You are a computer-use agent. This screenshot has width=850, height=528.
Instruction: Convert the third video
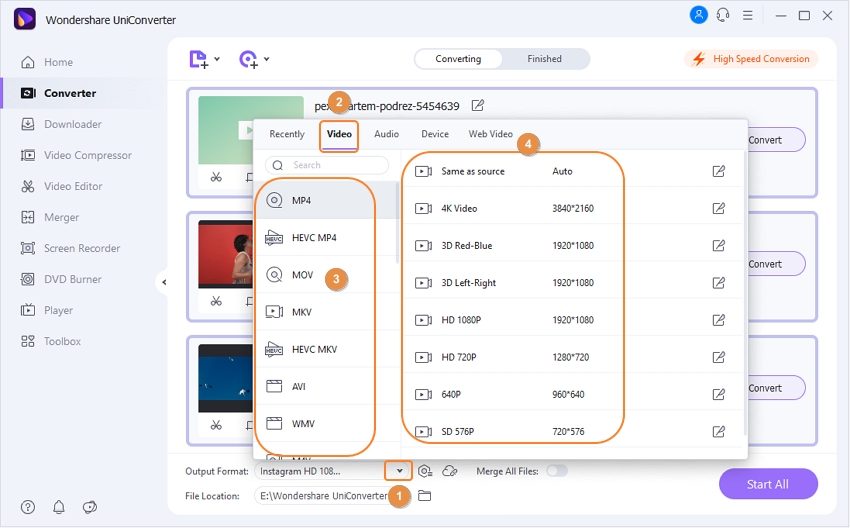(776, 388)
